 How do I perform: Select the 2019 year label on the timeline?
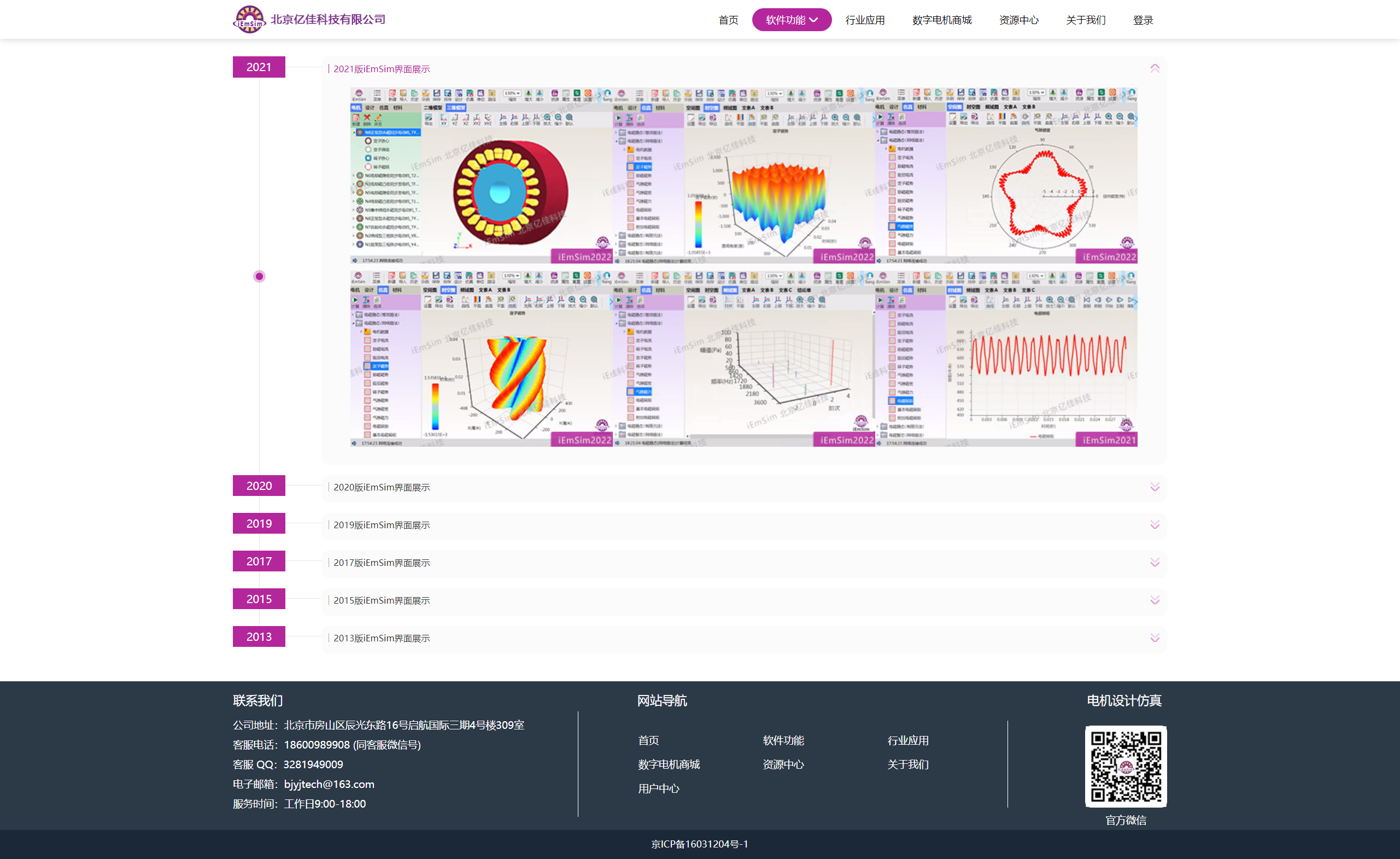pos(259,524)
